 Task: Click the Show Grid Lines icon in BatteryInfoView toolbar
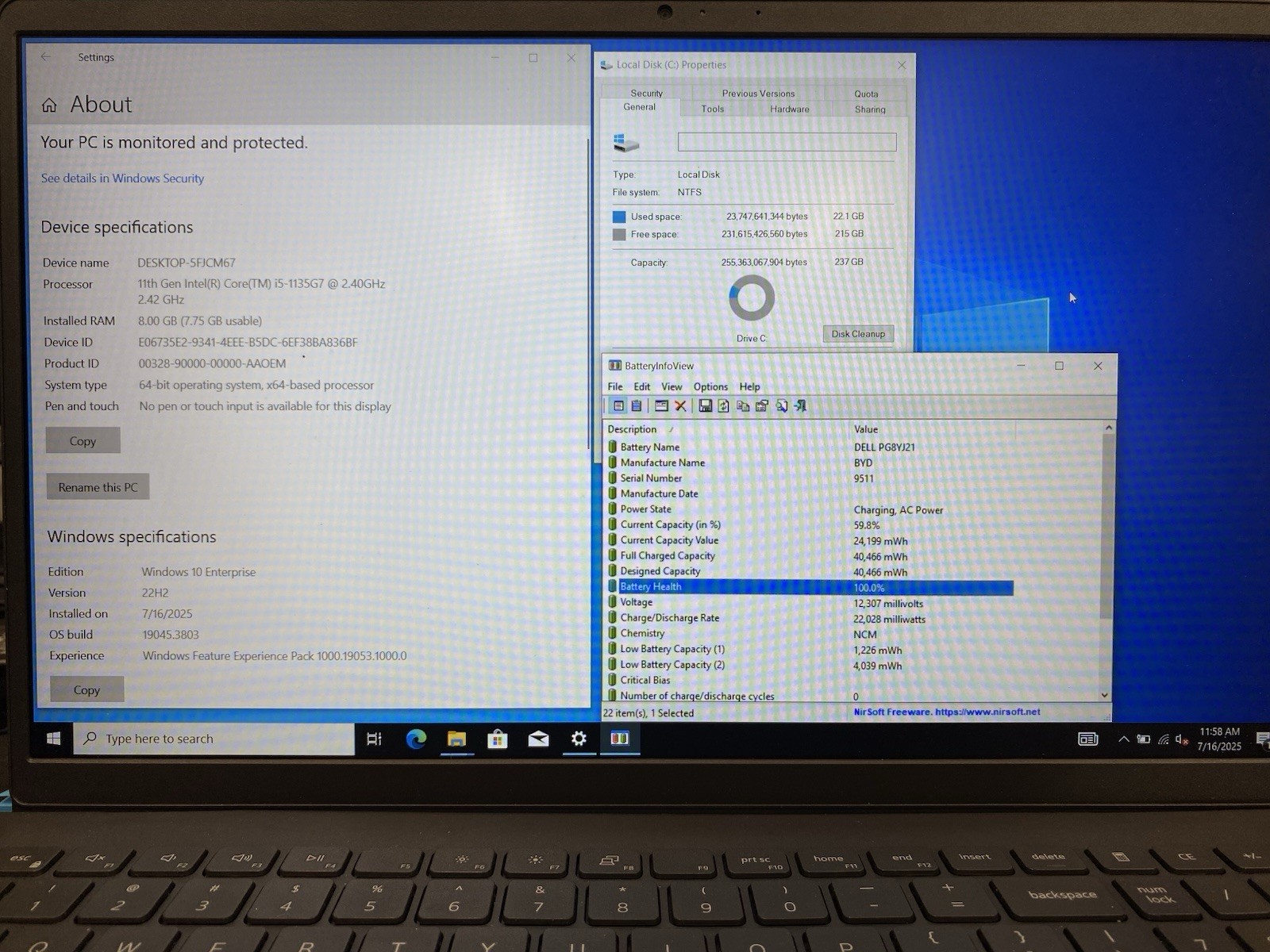coord(618,406)
